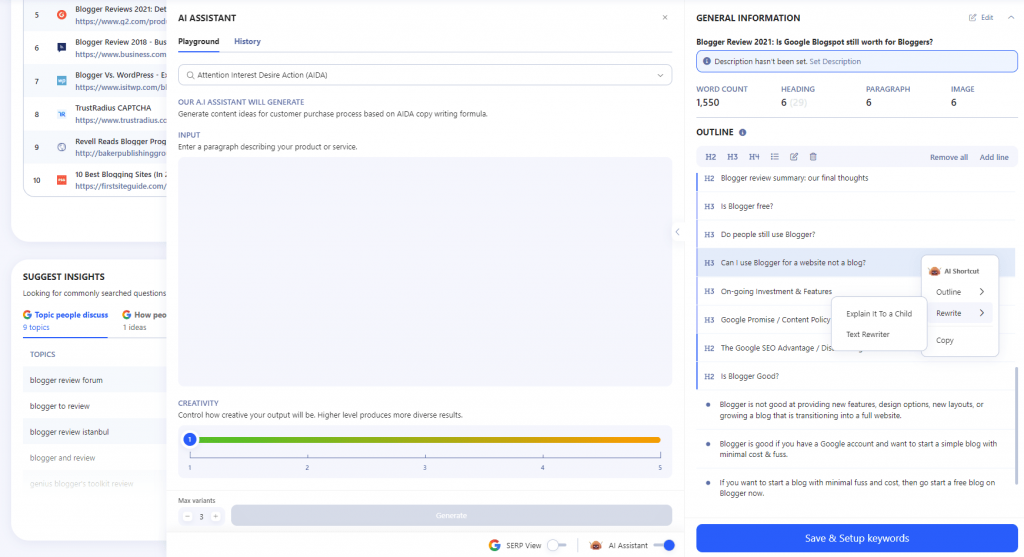Screen dimensions: 1024x557
Task: Open the business.com link in result 6
Action: (x=120, y=54)
